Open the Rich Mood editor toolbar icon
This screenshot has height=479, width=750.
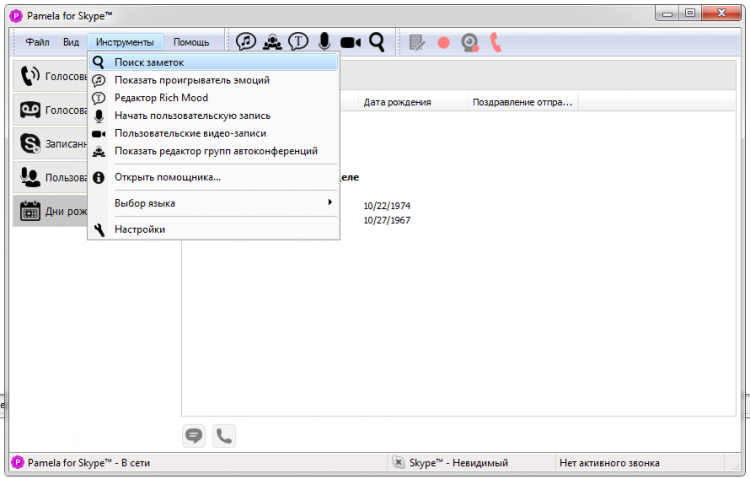click(x=298, y=42)
